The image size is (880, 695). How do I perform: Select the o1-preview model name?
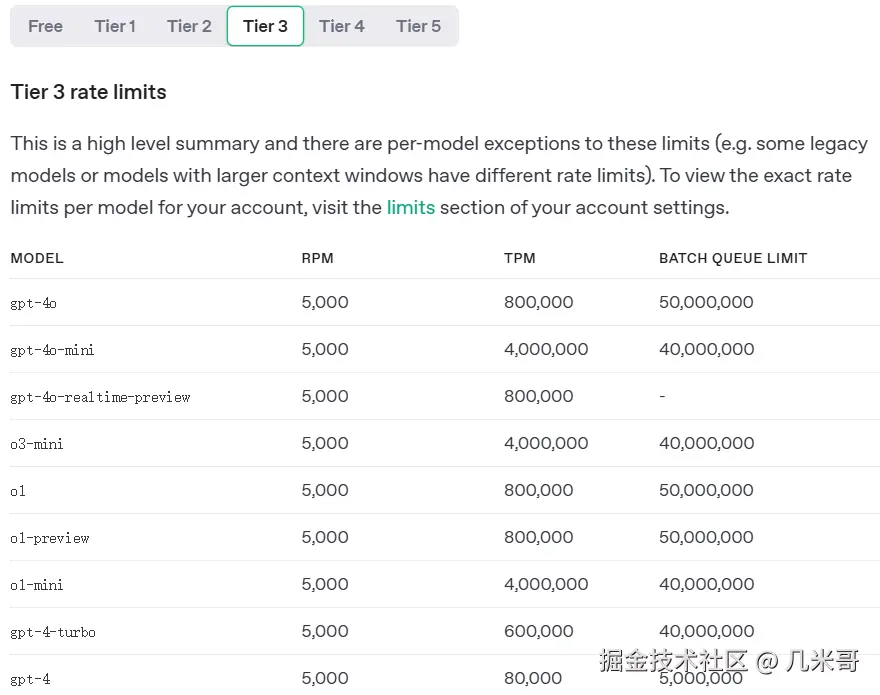click(50, 537)
